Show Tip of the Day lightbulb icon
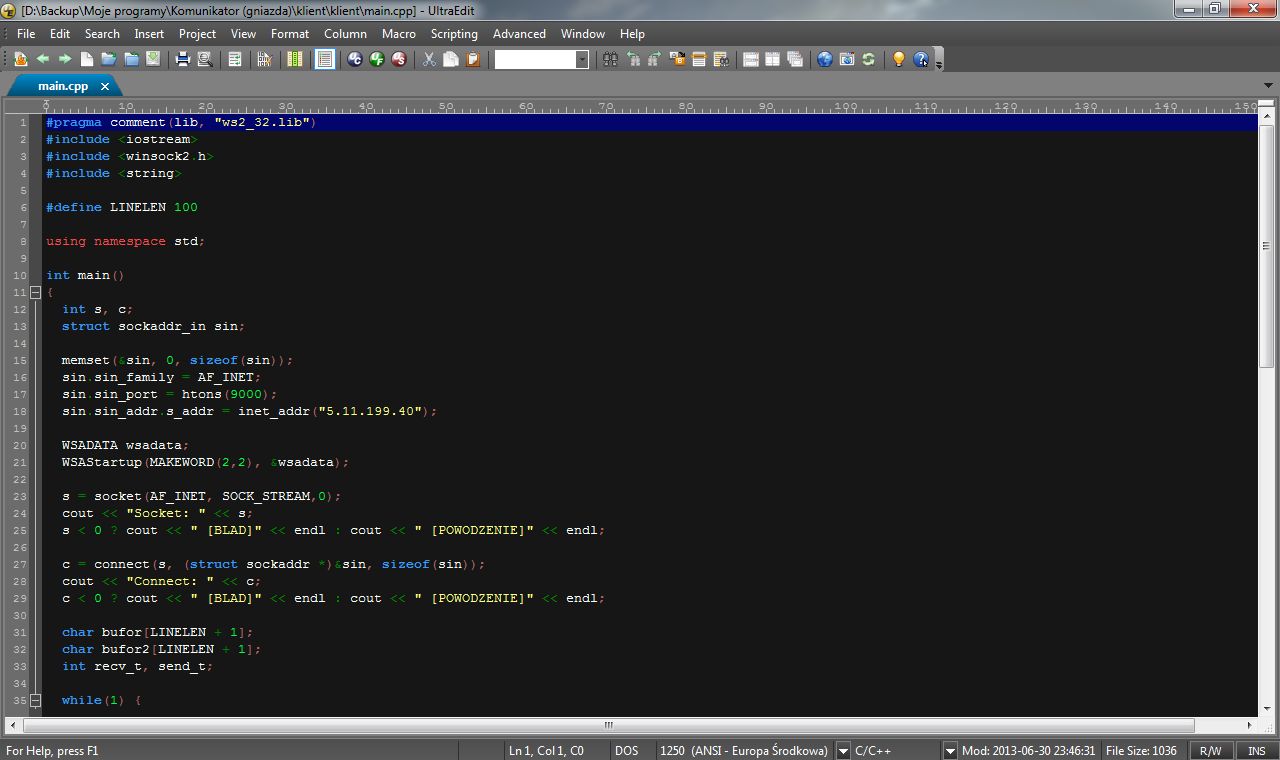The width and height of the screenshot is (1280, 760). coord(898,59)
